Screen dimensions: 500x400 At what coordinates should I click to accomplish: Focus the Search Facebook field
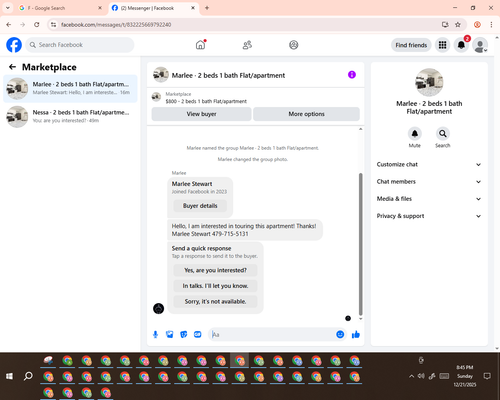[x=80, y=45]
